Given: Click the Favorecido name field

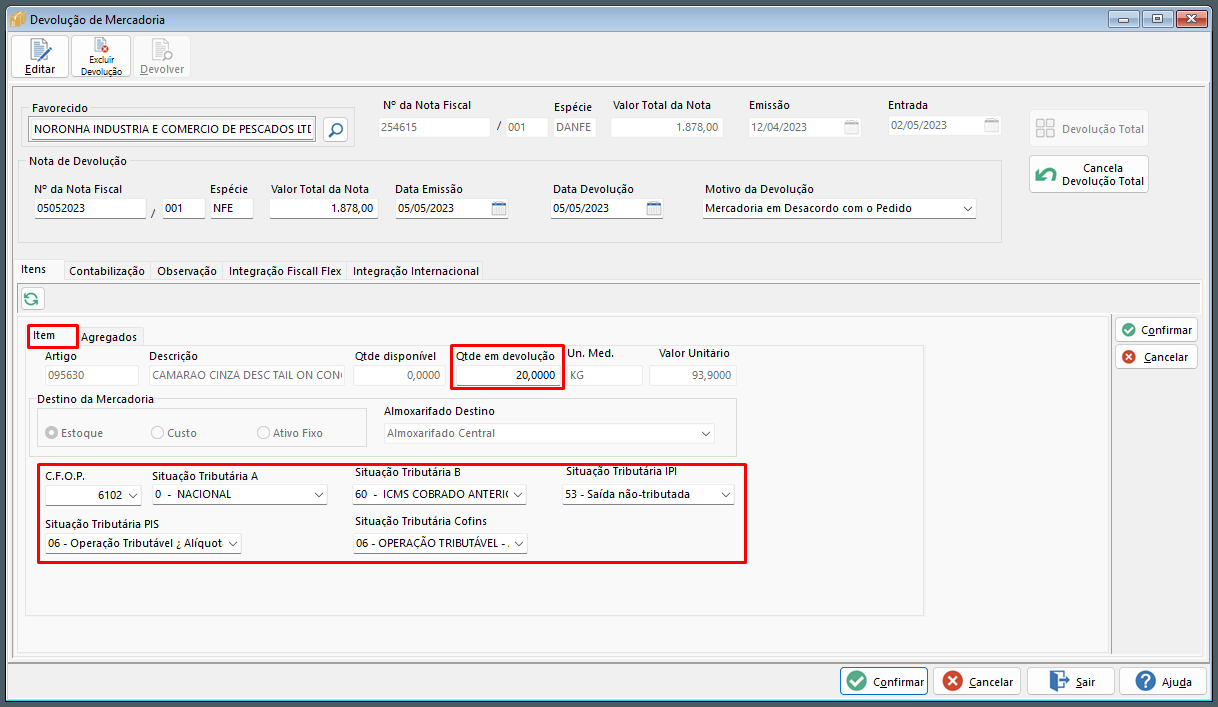Looking at the screenshot, I should pyautogui.click(x=173, y=129).
